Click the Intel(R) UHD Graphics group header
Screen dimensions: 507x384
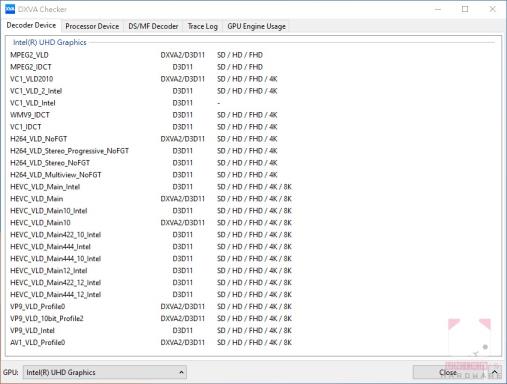pos(50,42)
